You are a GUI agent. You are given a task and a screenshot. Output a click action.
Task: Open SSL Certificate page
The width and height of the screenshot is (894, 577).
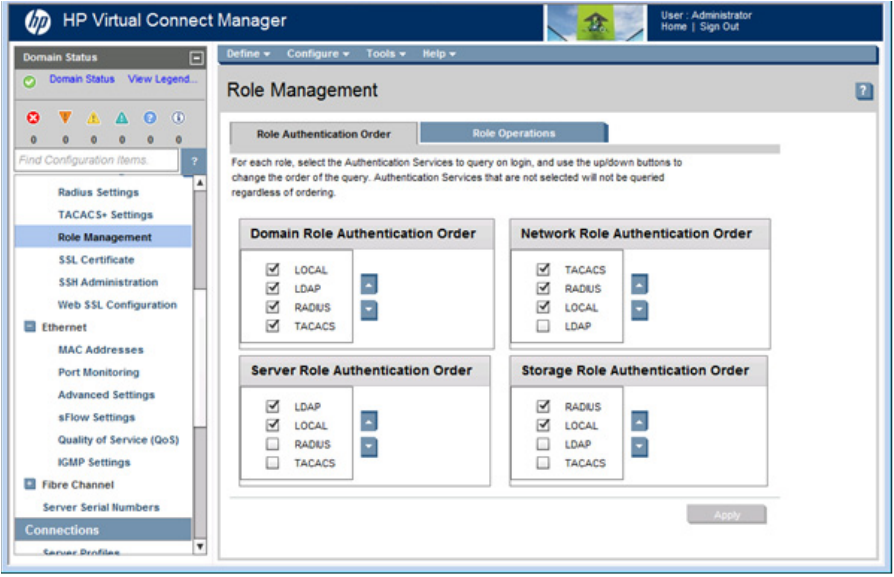coord(96,259)
